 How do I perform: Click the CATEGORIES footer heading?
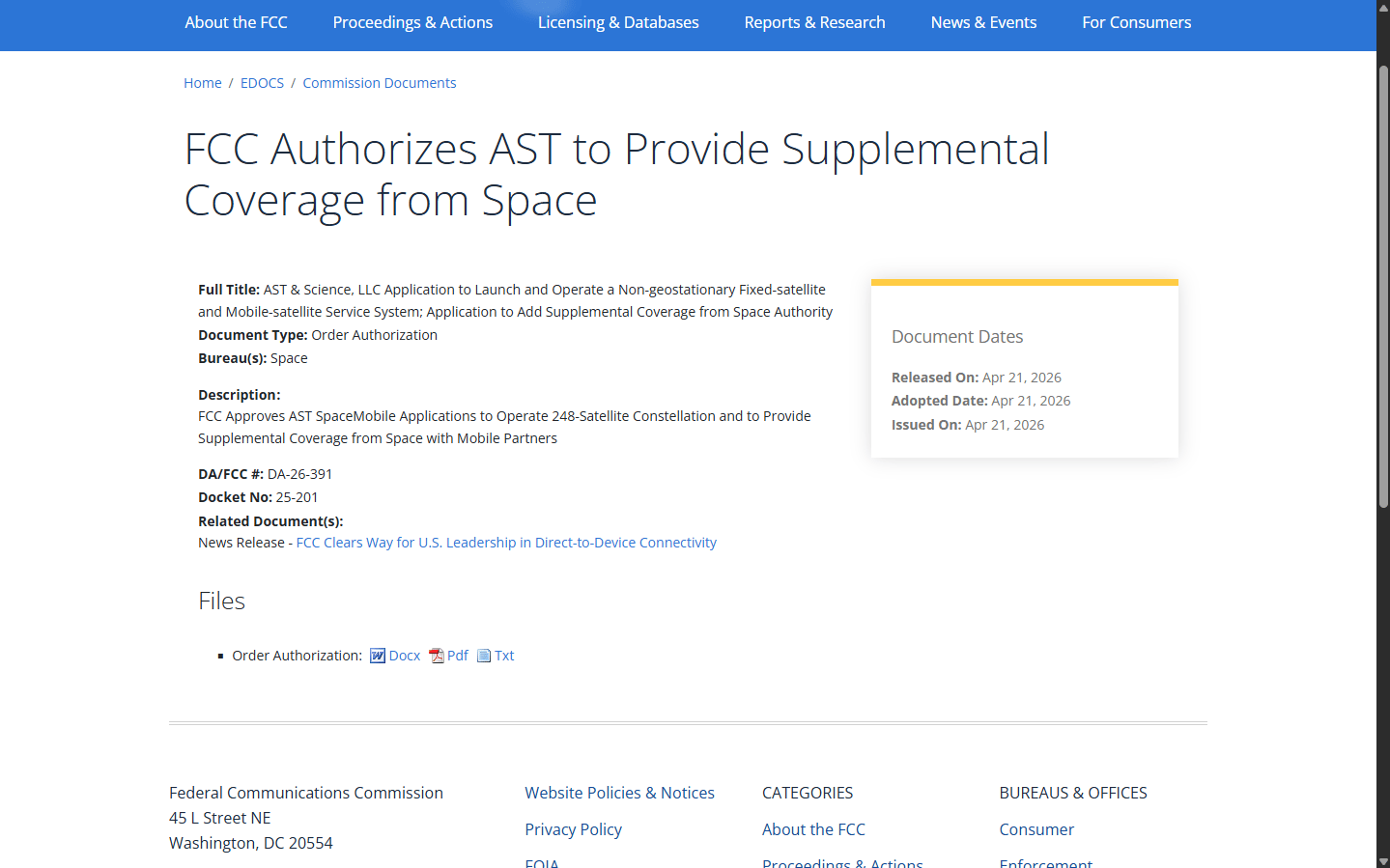pos(808,793)
